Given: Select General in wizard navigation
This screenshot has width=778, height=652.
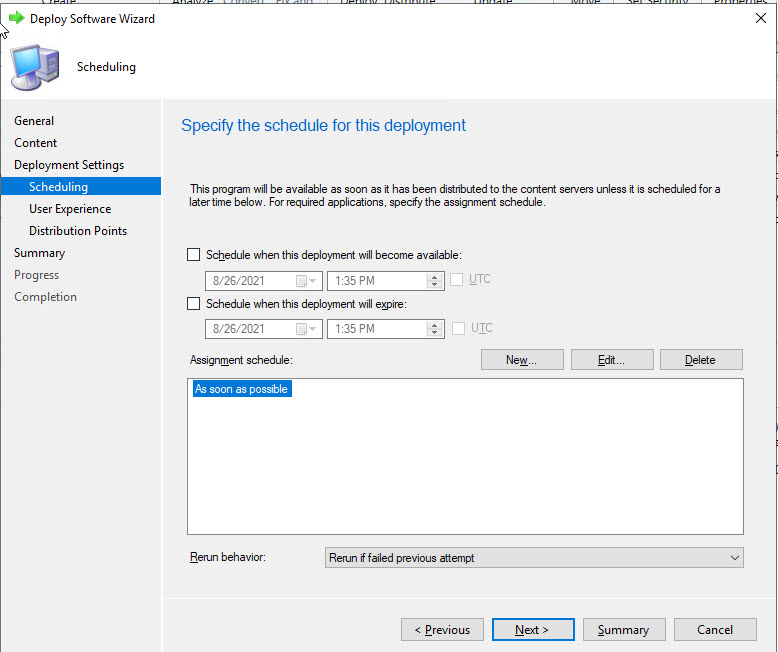Looking at the screenshot, I should pyautogui.click(x=34, y=121).
